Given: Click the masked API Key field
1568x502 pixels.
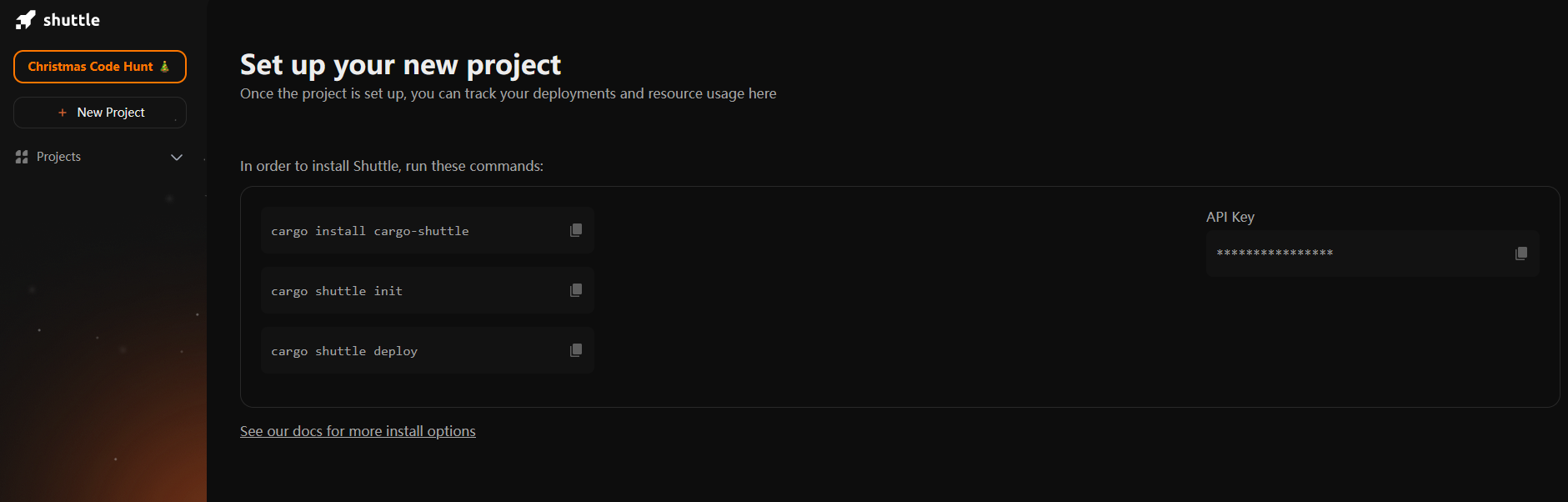Looking at the screenshot, I should 1373,254.
